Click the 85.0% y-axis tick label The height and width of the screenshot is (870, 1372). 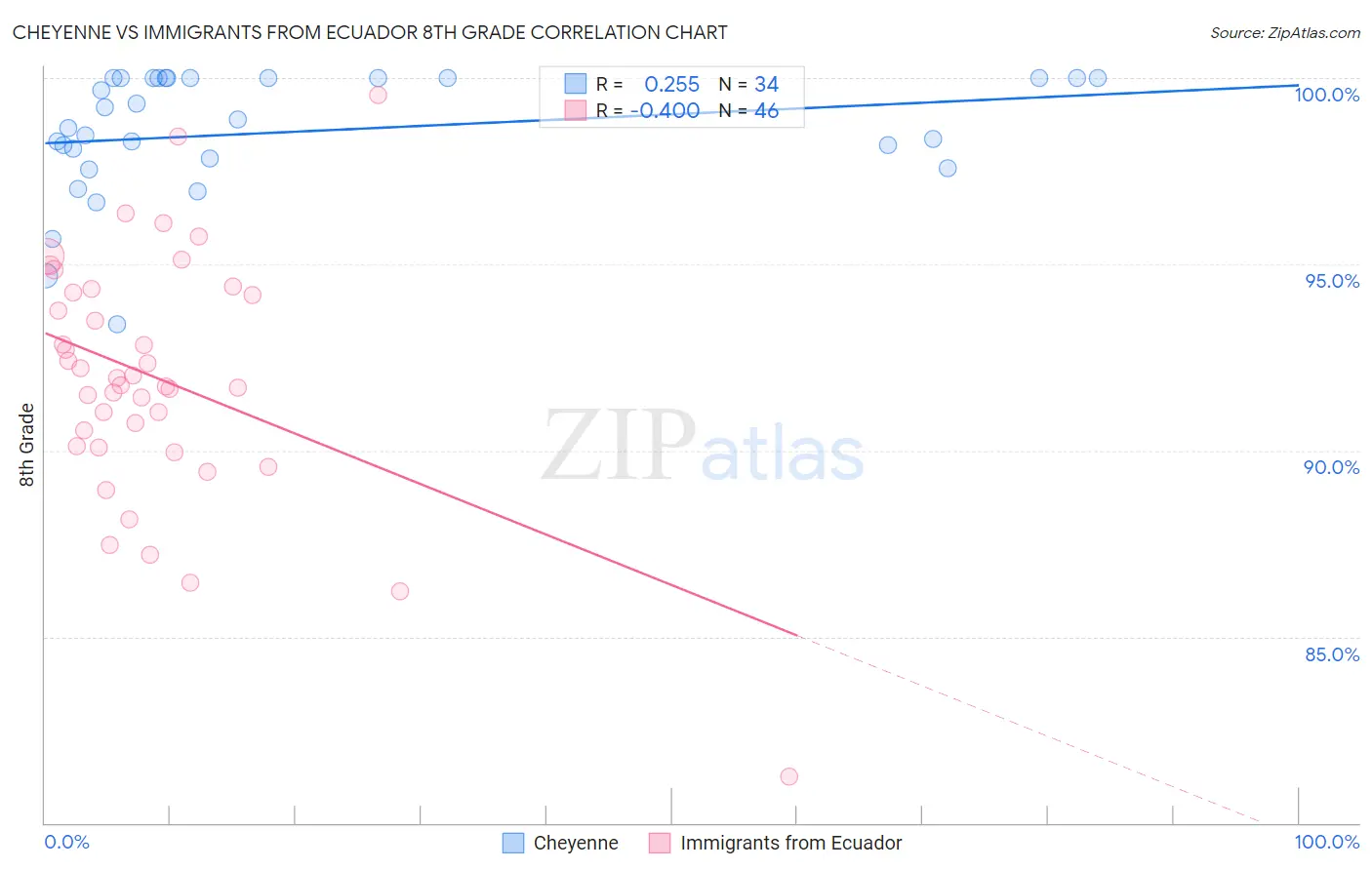pyautogui.click(x=1332, y=654)
